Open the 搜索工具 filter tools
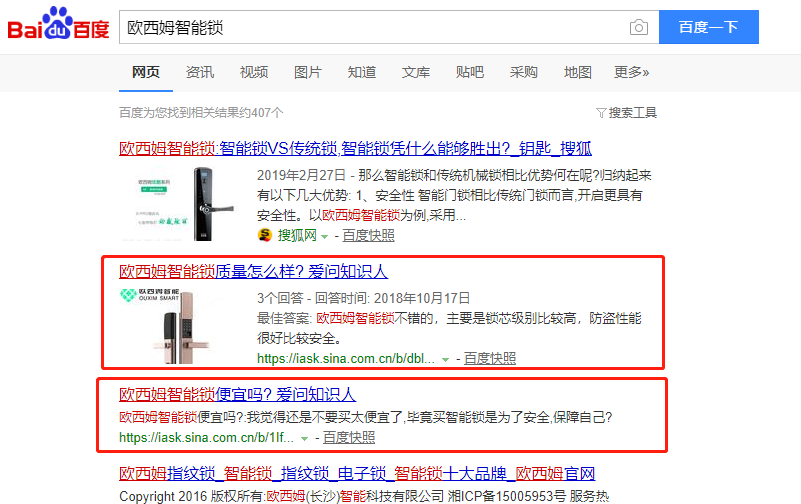801x504 pixels. (x=626, y=113)
